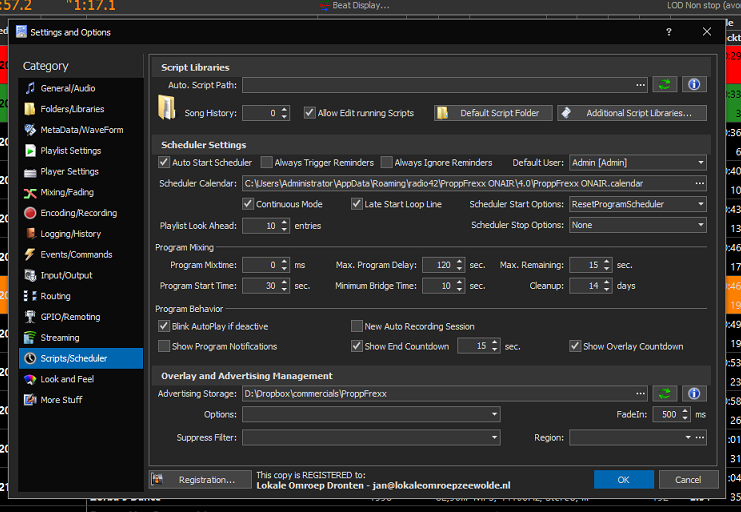Open Region dropdown arrow

pyautogui.click(x=688, y=438)
